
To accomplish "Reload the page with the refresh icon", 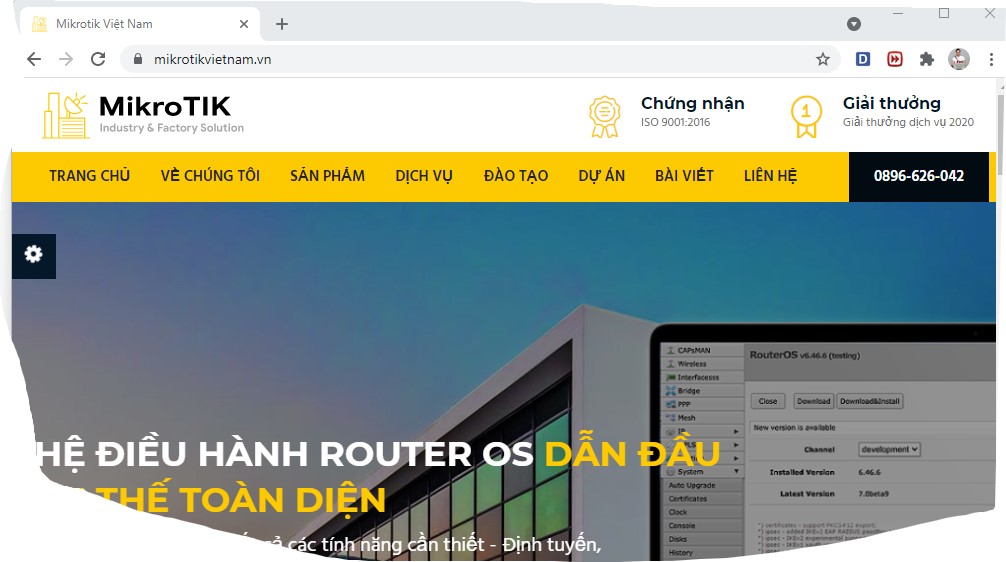I will 98,59.
